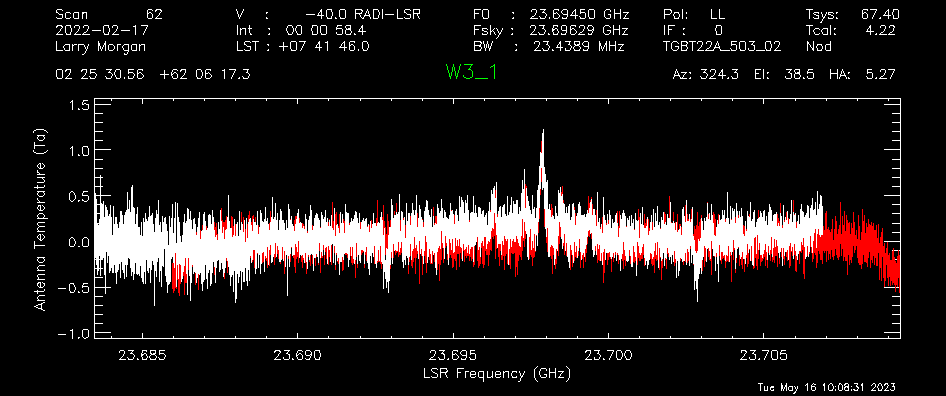Click y-axis tick label 0.0
The height and width of the screenshot is (396, 946).
click(x=78, y=242)
